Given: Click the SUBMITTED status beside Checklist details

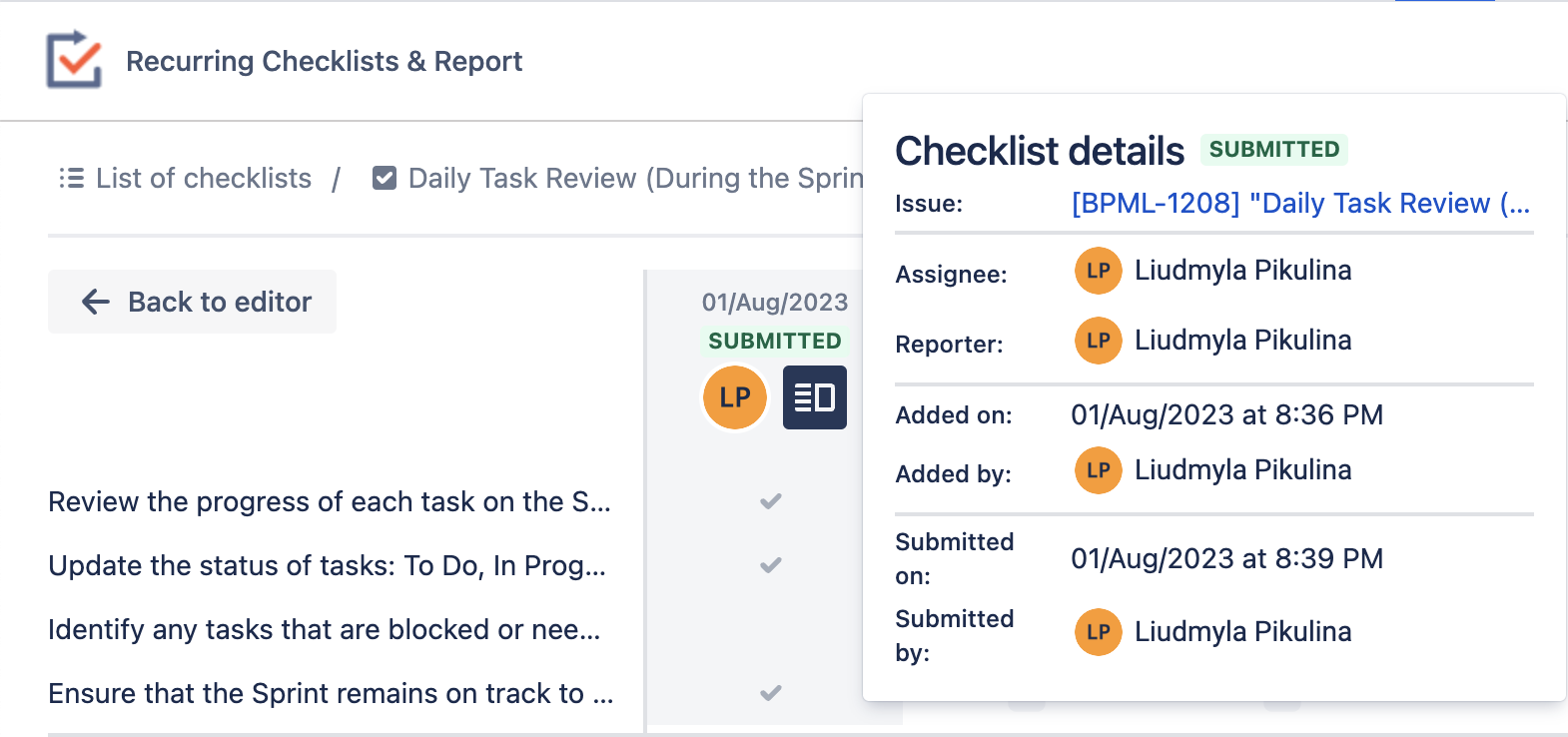Looking at the screenshot, I should [1273, 150].
